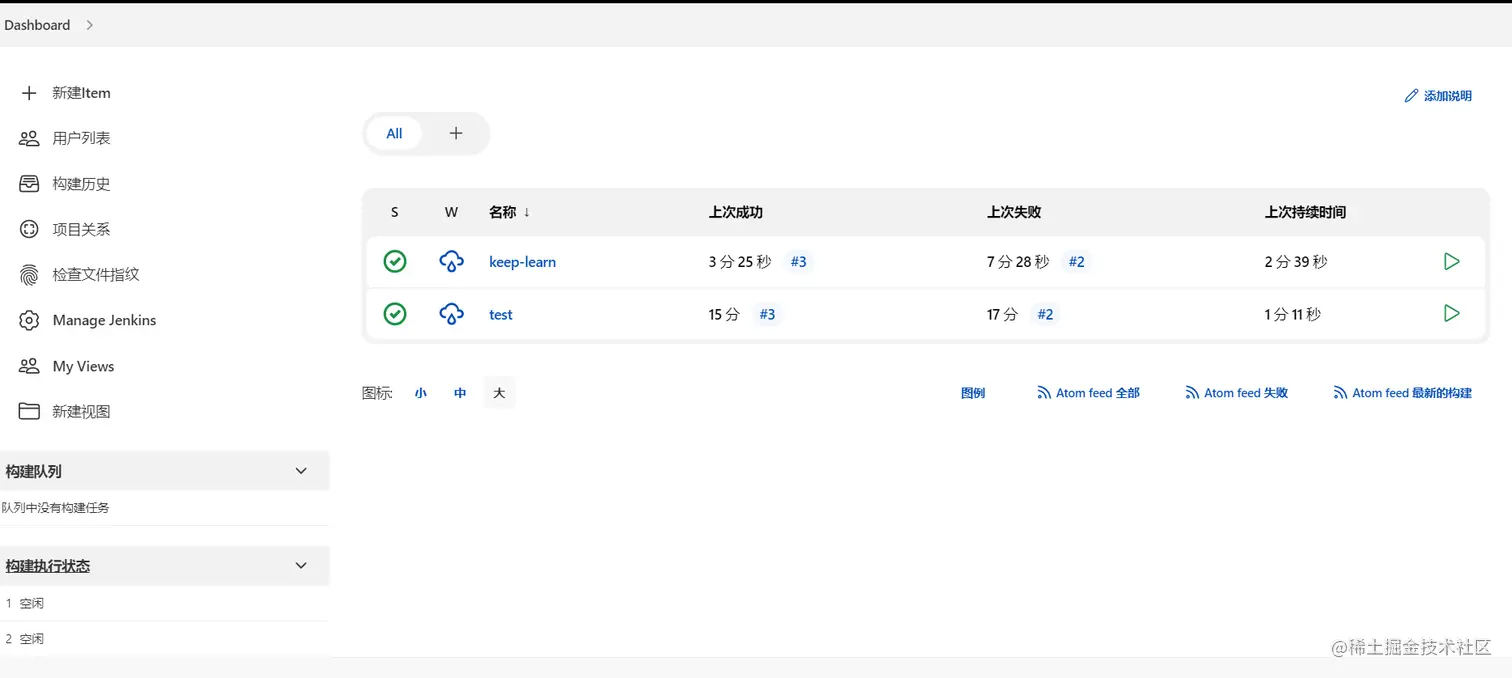Sort by S status column header

coord(395,212)
